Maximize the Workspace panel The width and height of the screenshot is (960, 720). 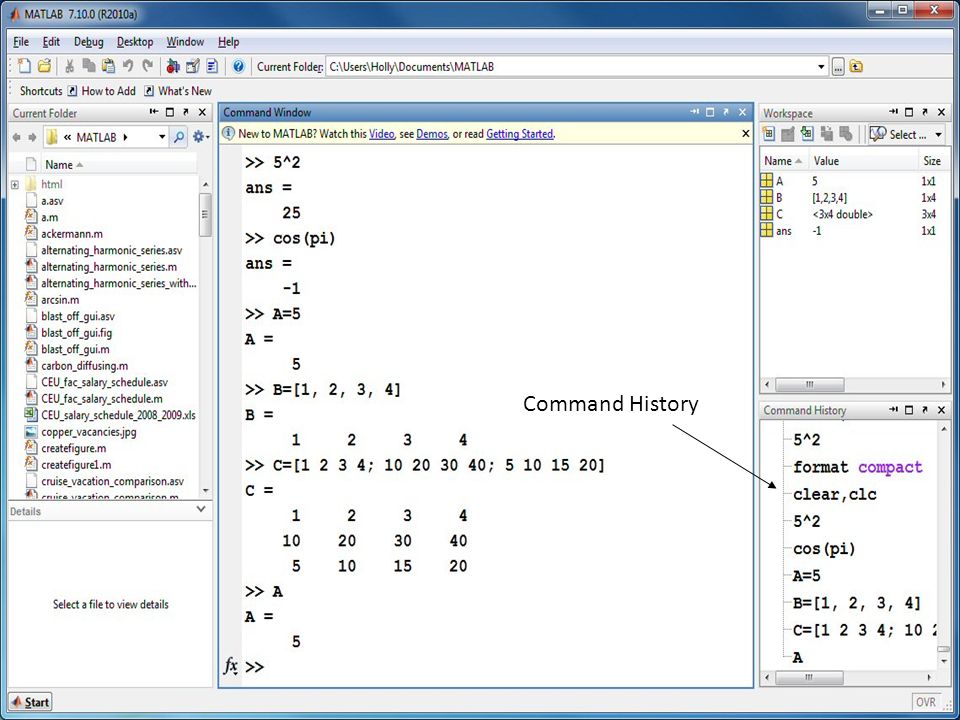pos(909,112)
